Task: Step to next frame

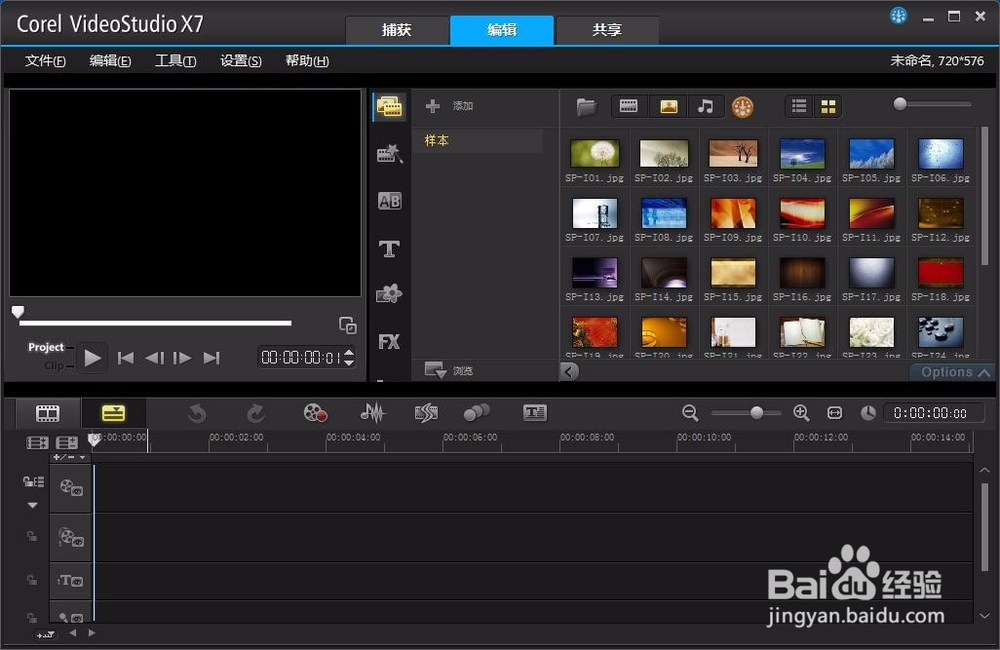Action: (182, 358)
